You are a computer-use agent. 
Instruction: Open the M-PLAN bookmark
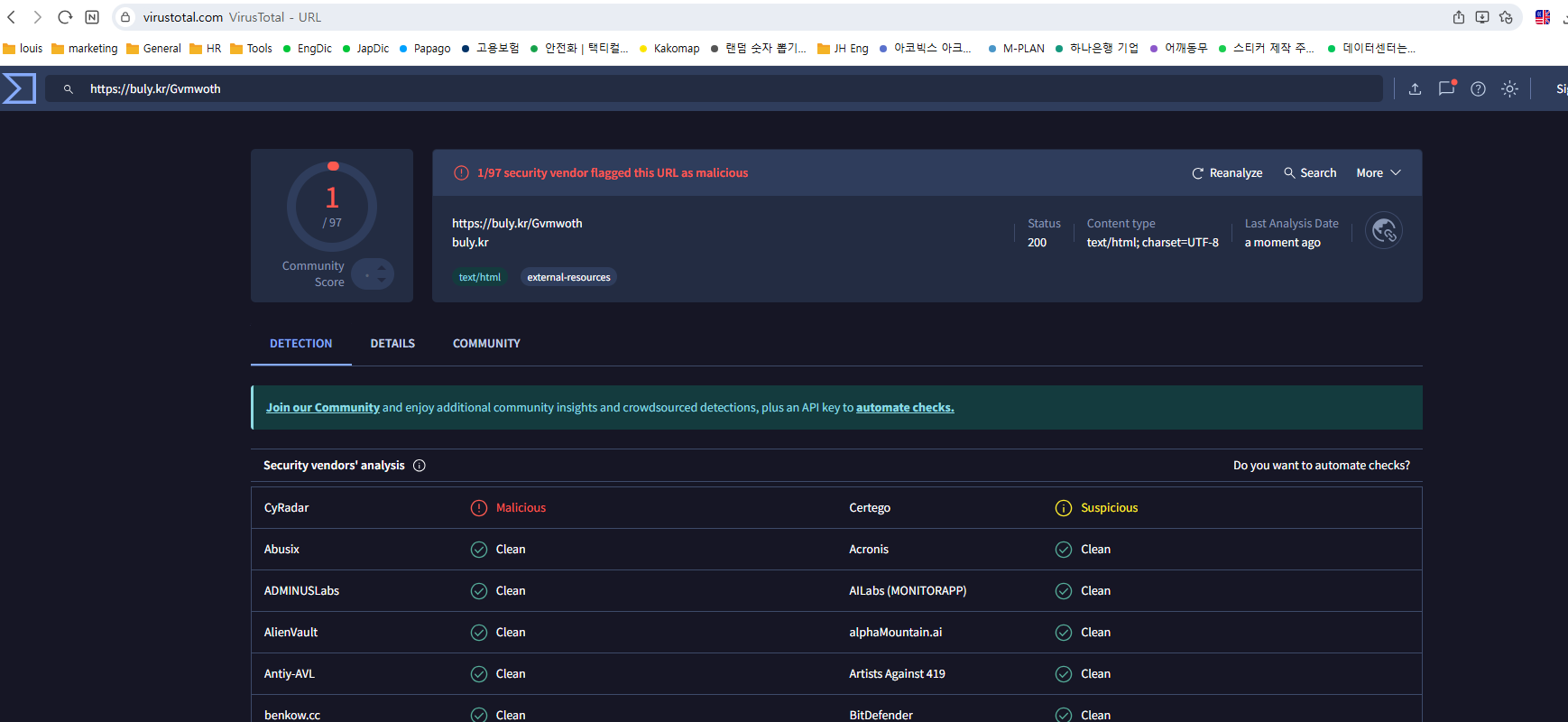[1016, 49]
